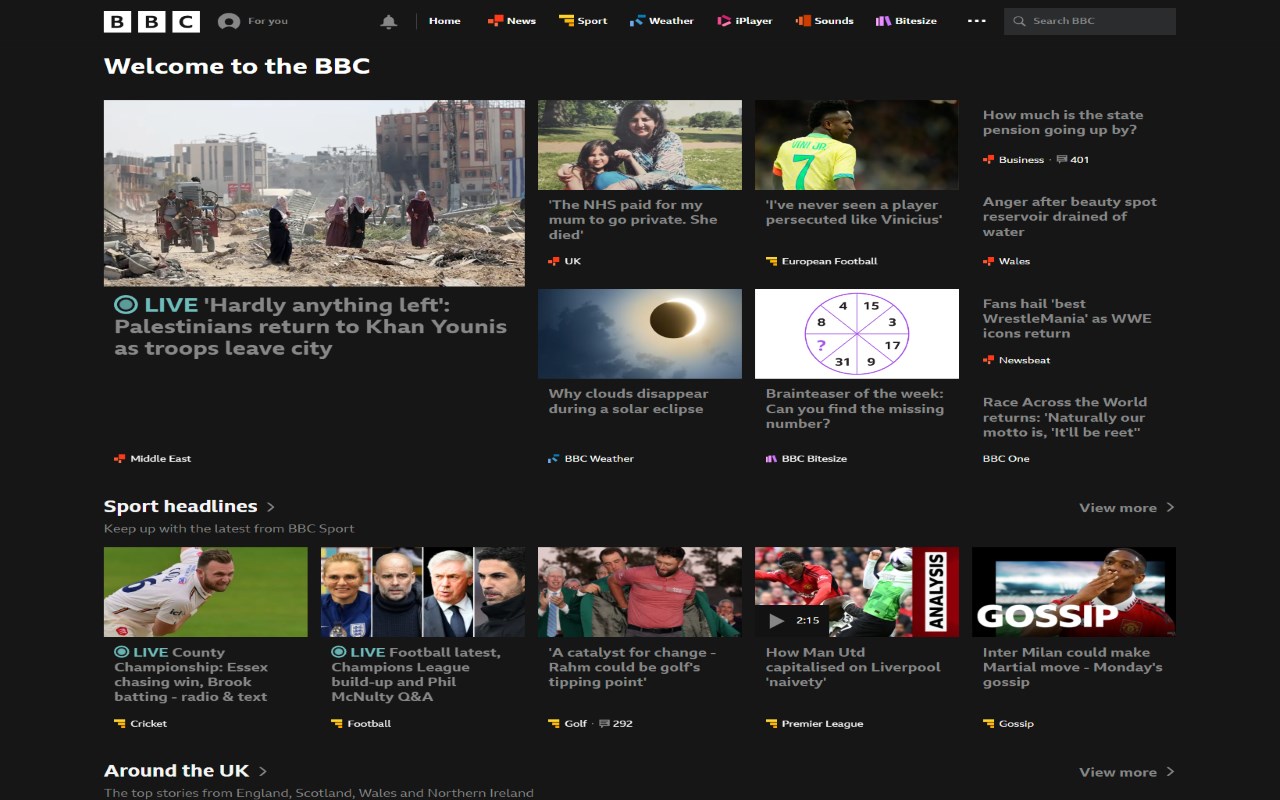This screenshot has width=1280, height=800.
Task: Open the For you account icon
Action: click(229, 21)
